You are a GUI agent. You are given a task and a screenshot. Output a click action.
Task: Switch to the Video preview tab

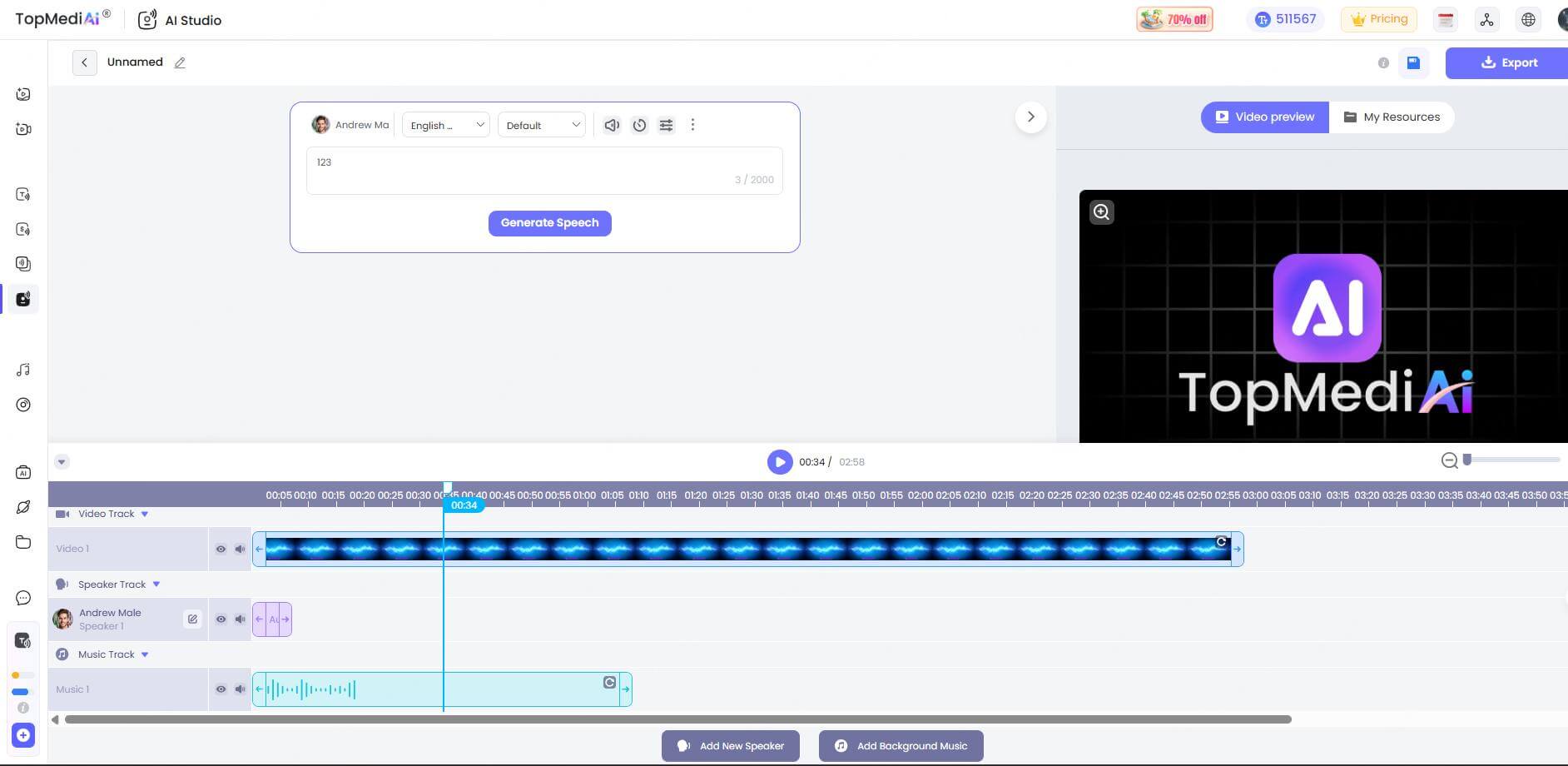click(x=1264, y=117)
